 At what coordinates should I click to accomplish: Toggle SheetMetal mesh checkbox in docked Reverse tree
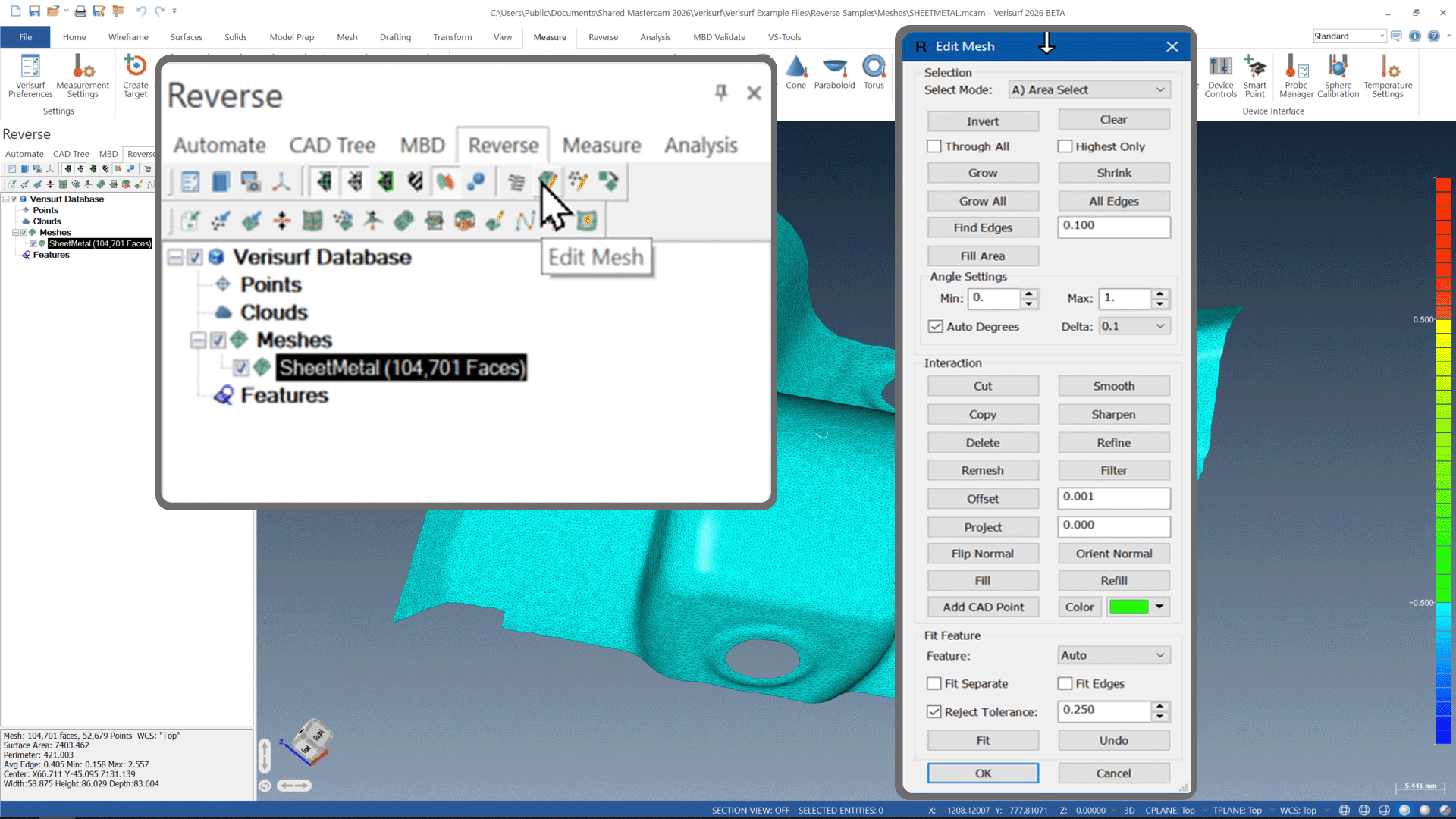[33, 244]
